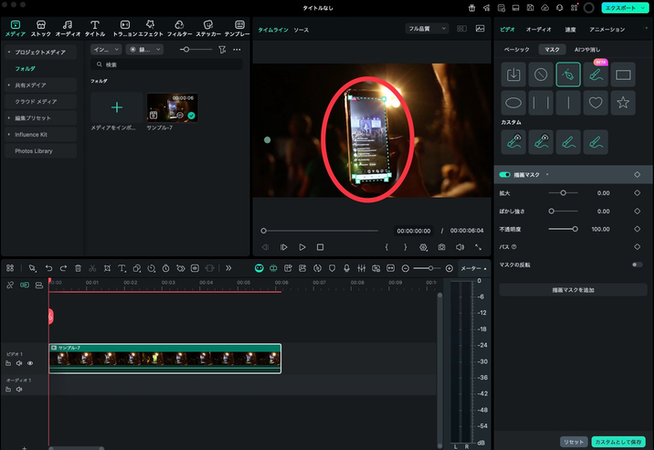The image size is (654, 450).
Task: Select the import mask icon
Action: tap(513, 75)
